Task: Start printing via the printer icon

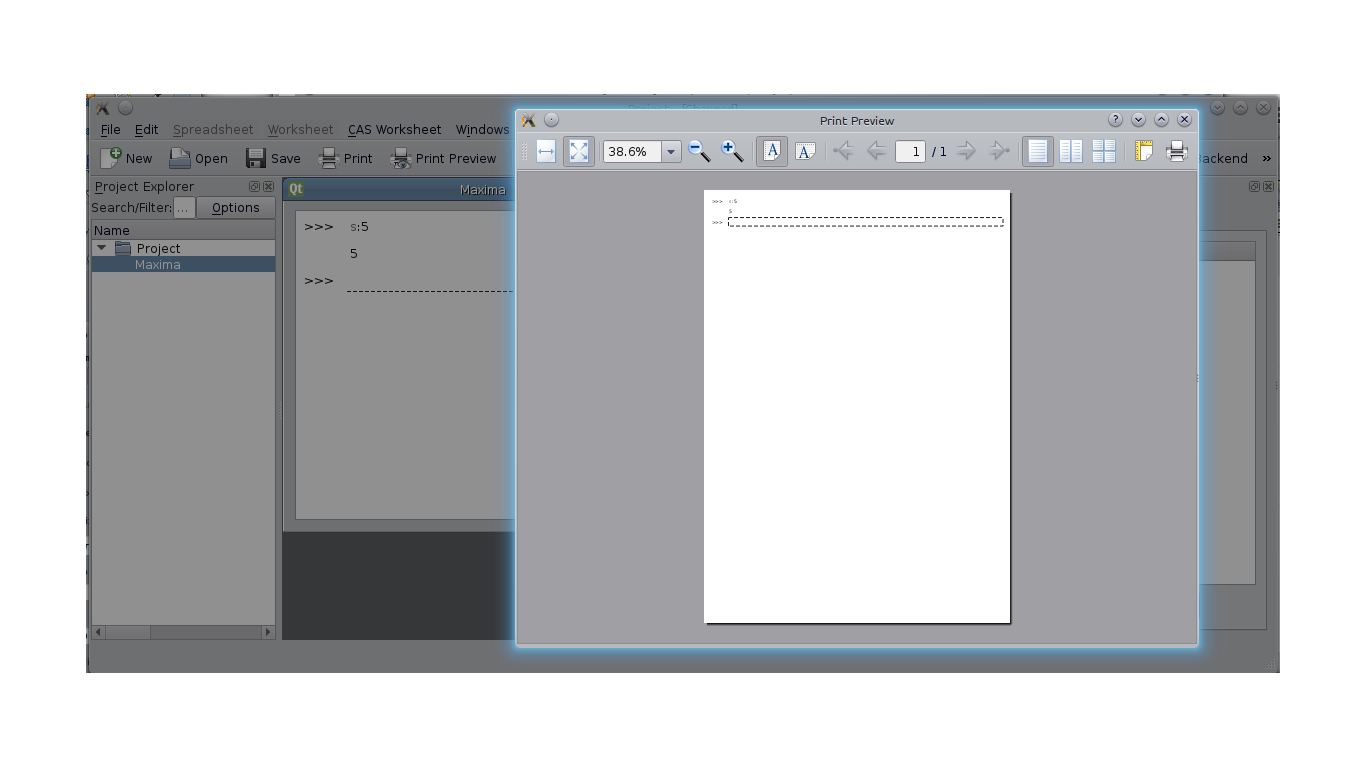Action: click(x=1176, y=151)
